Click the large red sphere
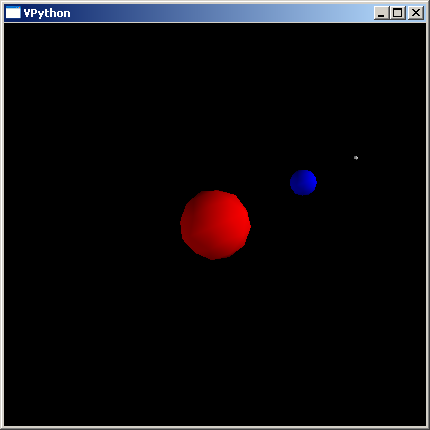The width and height of the screenshot is (430, 430). point(215,225)
